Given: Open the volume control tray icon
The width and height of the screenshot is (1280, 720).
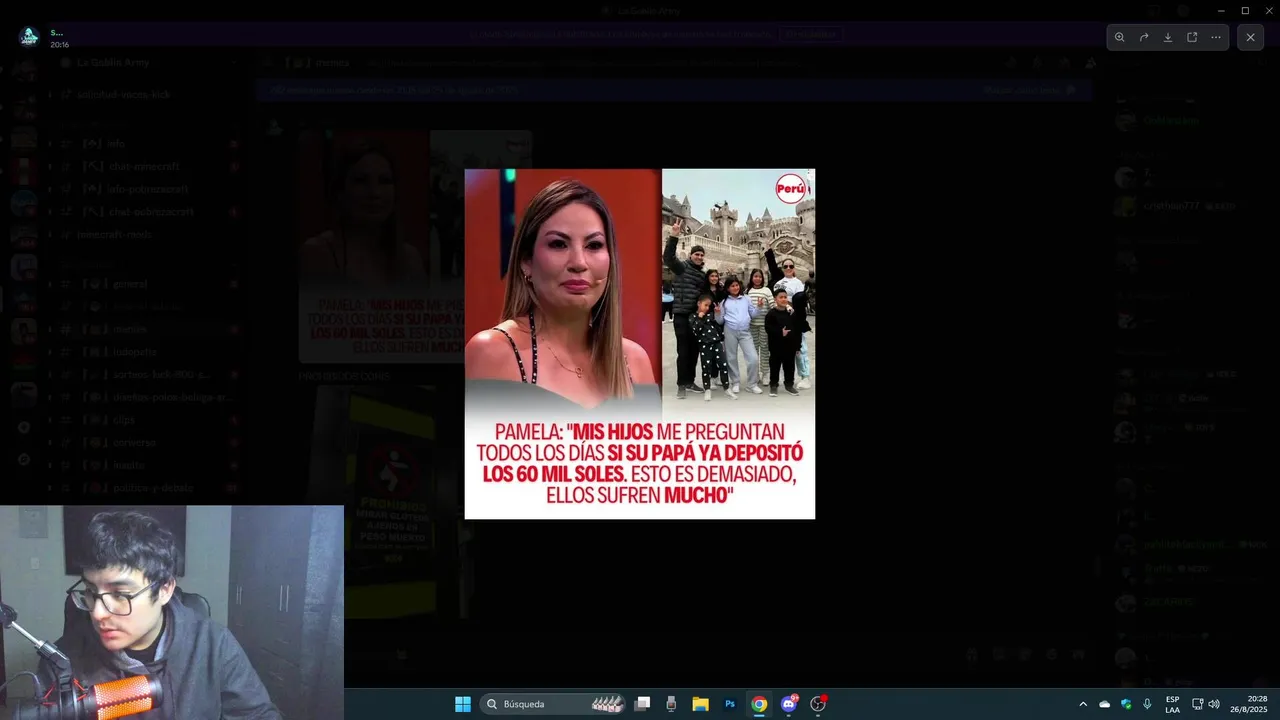Looking at the screenshot, I should tap(1214, 704).
